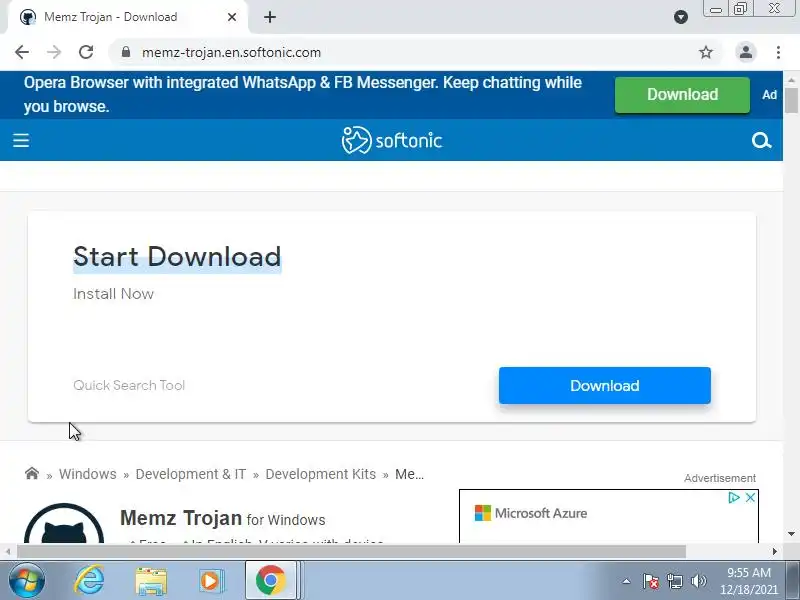
Task: Open the Softonic hamburger menu
Action: pyautogui.click(x=21, y=140)
